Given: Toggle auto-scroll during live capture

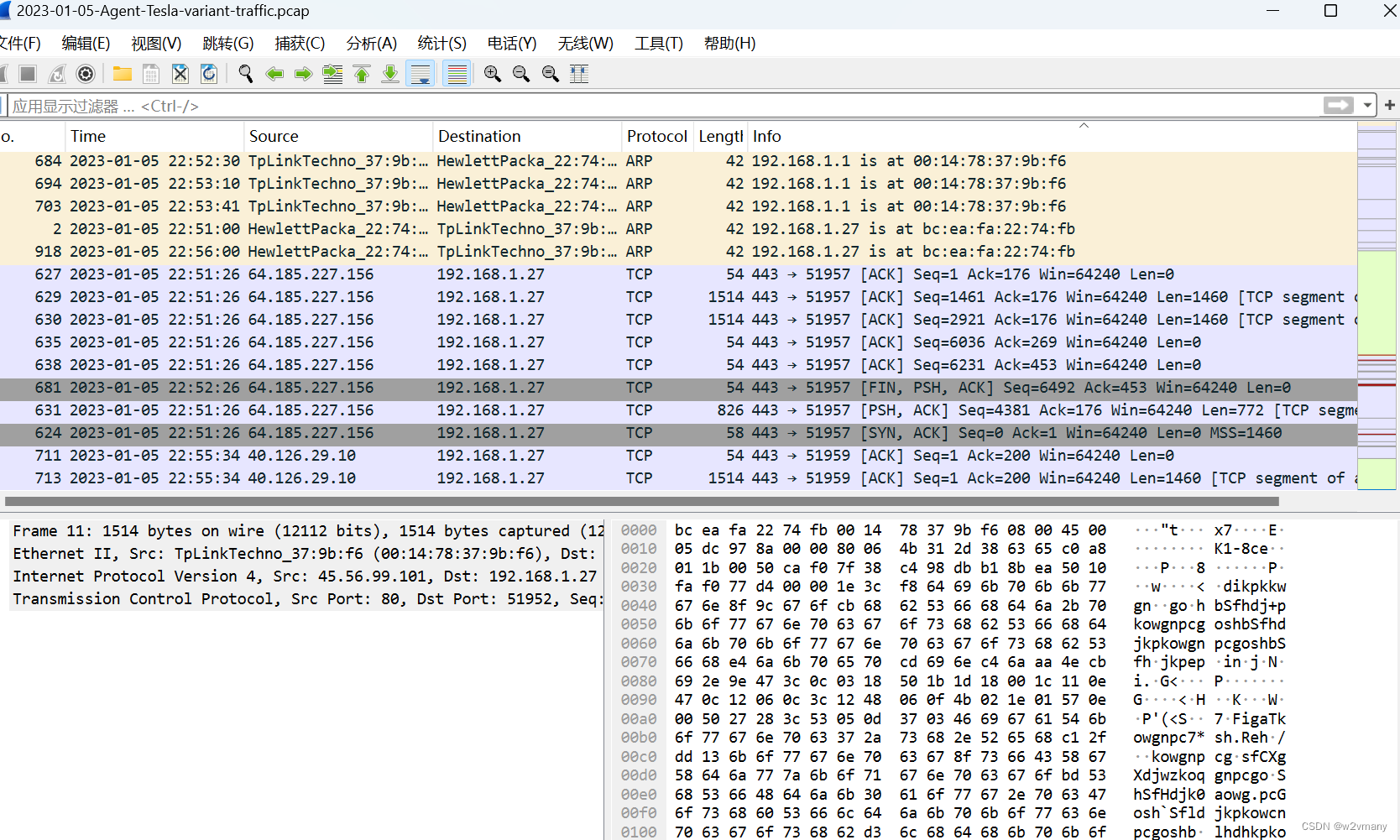Looking at the screenshot, I should 420,74.
